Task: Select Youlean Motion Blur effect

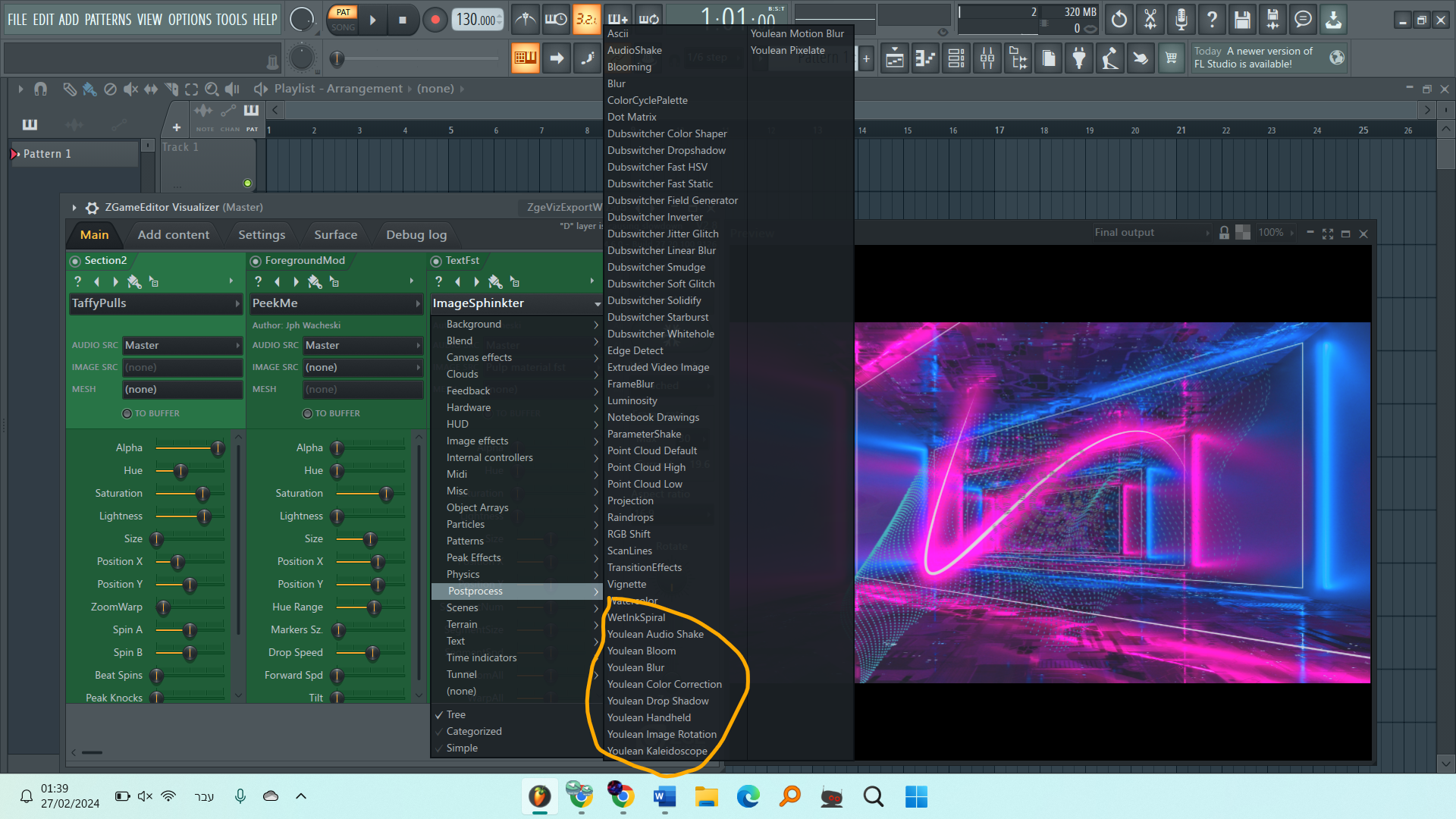Action: [797, 34]
